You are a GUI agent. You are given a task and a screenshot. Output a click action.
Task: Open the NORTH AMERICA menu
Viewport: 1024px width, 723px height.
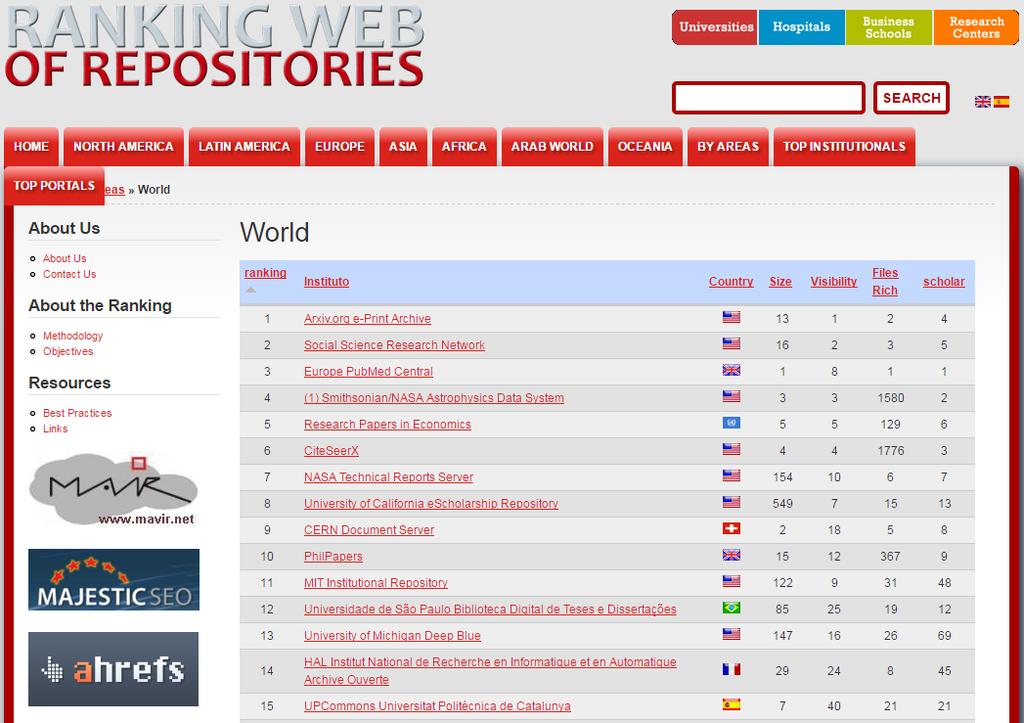(x=123, y=147)
